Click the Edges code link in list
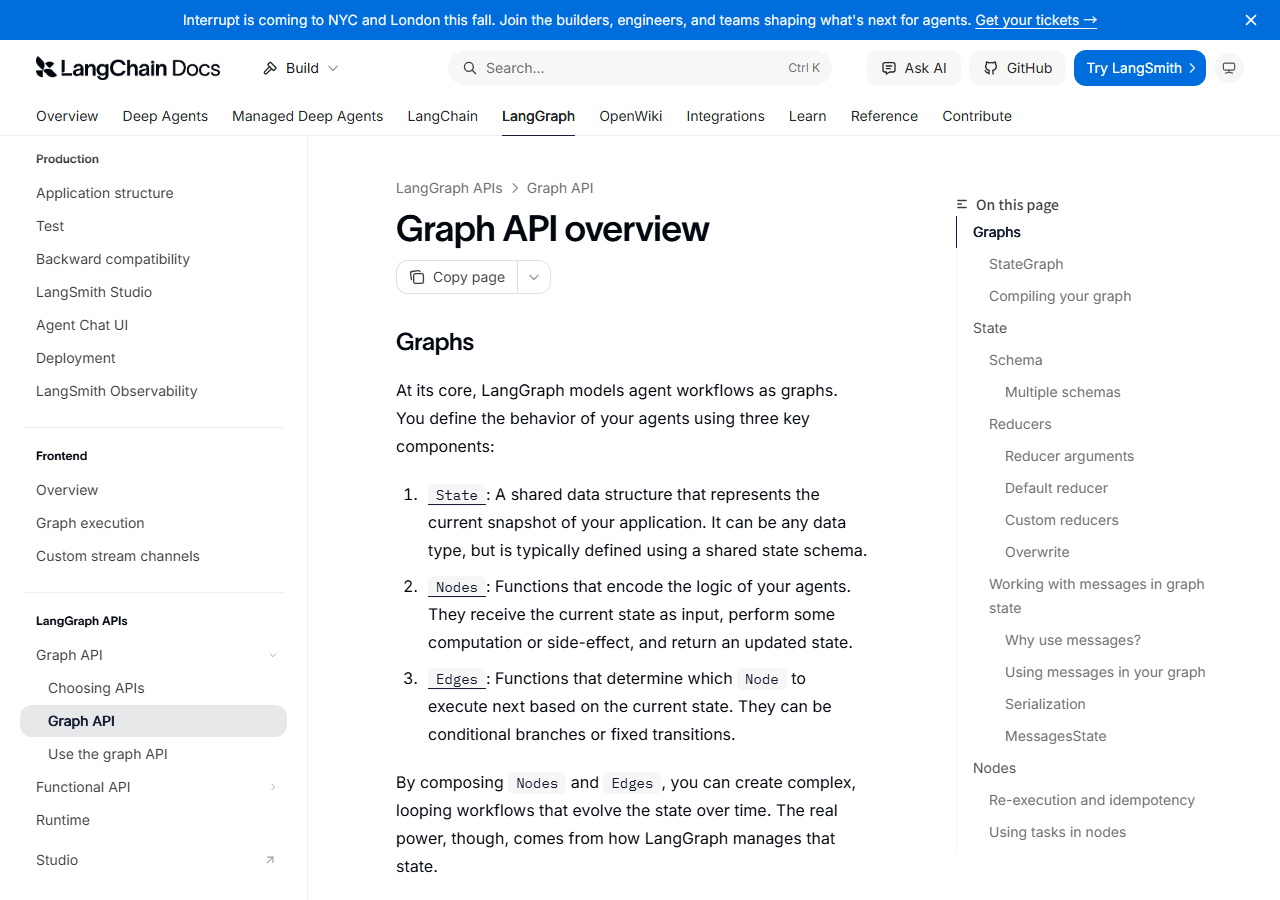The width and height of the screenshot is (1280, 900). (x=457, y=679)
